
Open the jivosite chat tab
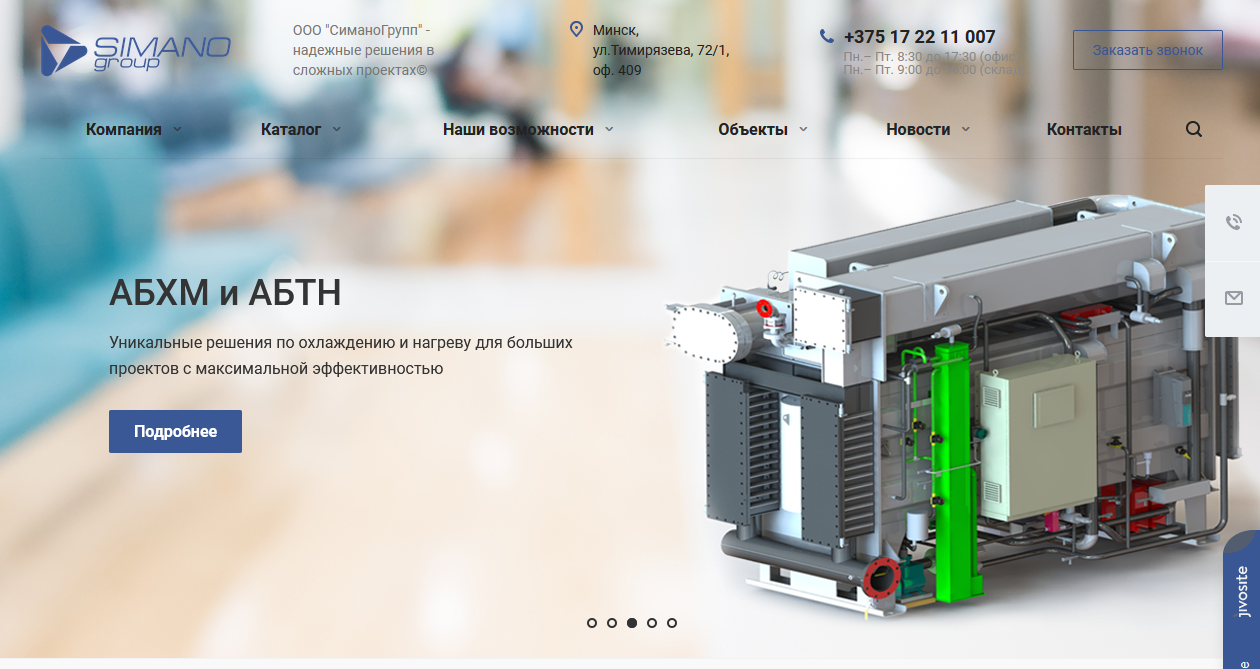(1242, 600)
